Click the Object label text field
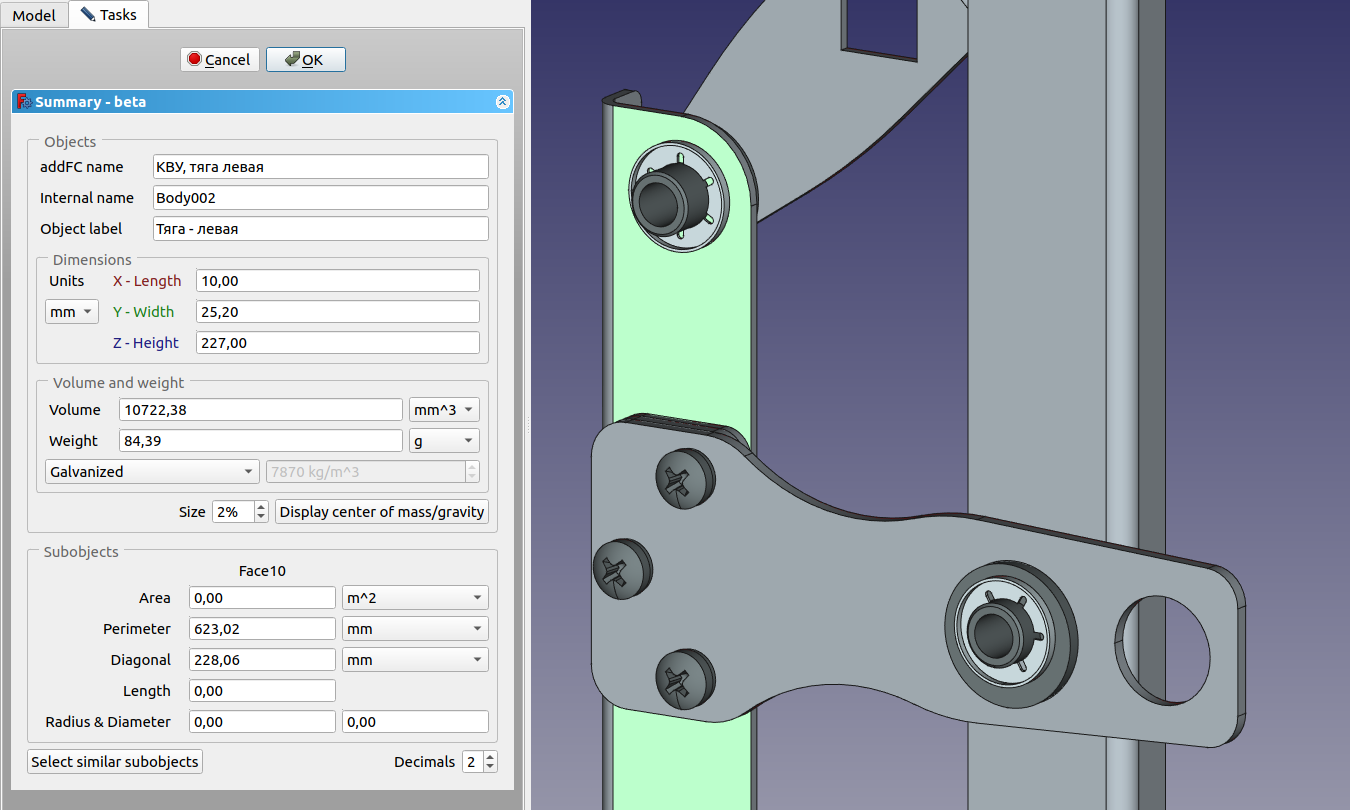1350x810 pixels. (320, 229)
